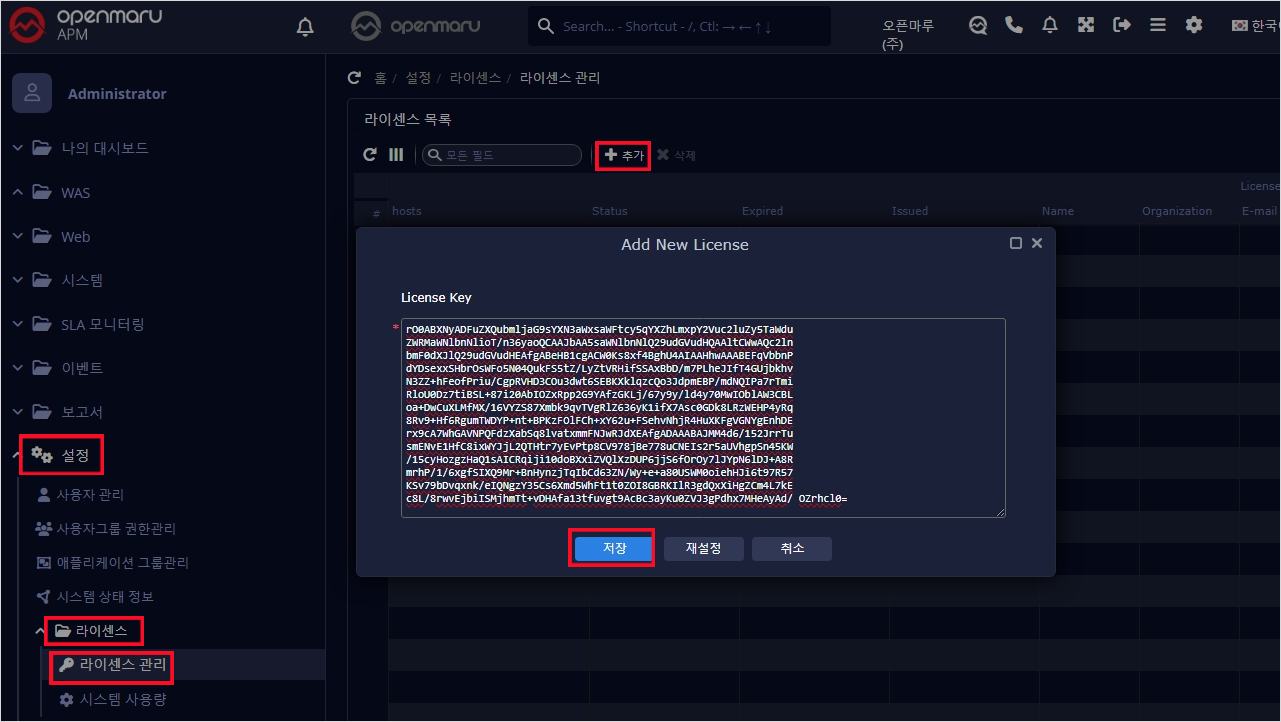Maximize the Add New License dialog
Screen dimensions: 1281x722
tap(1016, 243)
